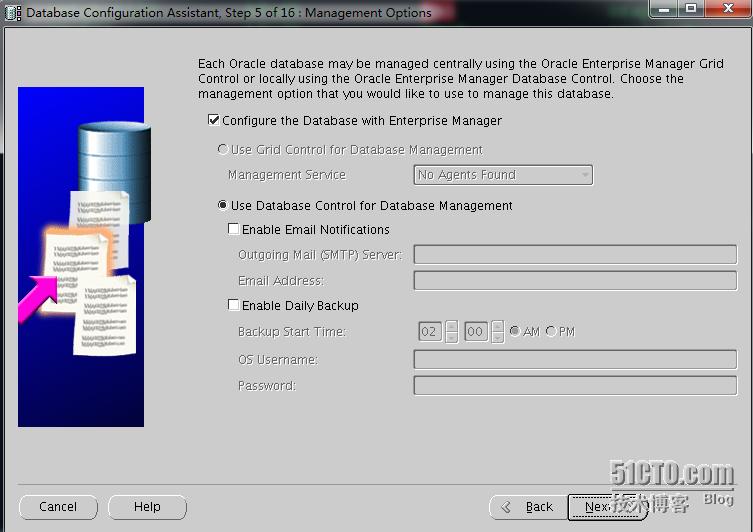Select the AM radio button

(x=514, y=331)
